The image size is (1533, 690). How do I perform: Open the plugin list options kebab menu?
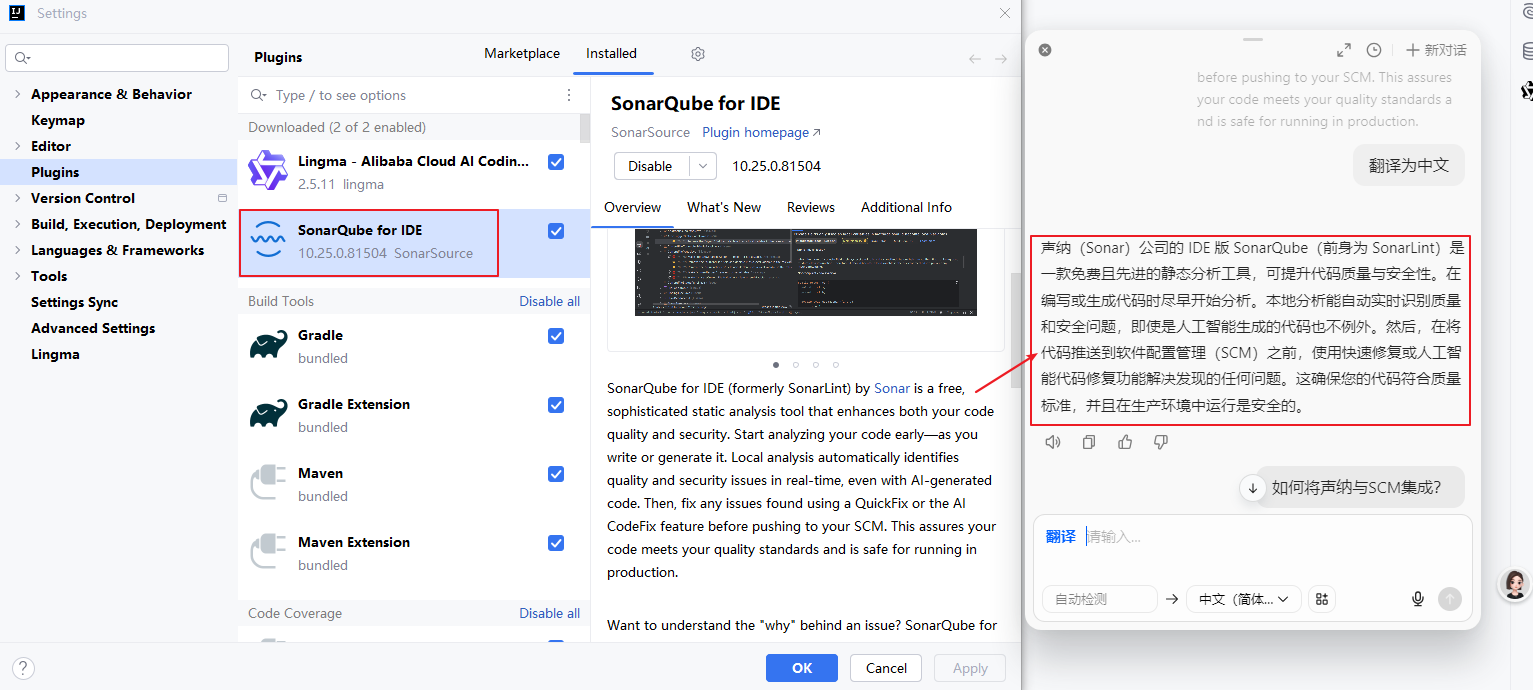pyautogui.click(x=569, y=95)
